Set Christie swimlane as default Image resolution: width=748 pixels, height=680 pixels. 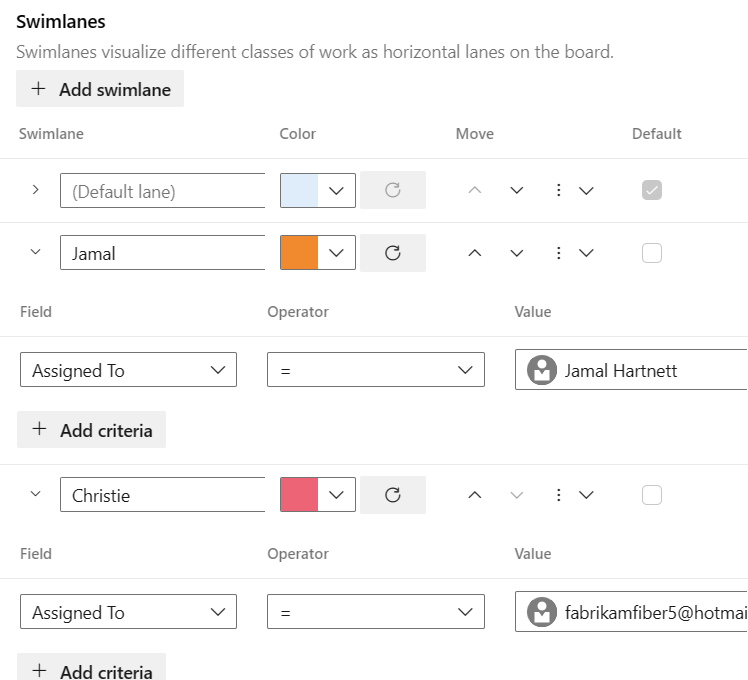tap(652, 495)
